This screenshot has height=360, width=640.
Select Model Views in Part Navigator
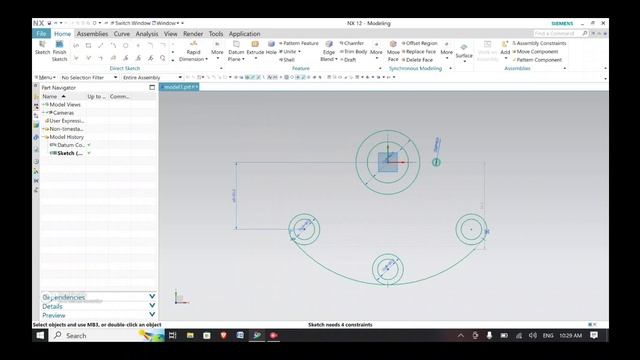click(65, 104)
